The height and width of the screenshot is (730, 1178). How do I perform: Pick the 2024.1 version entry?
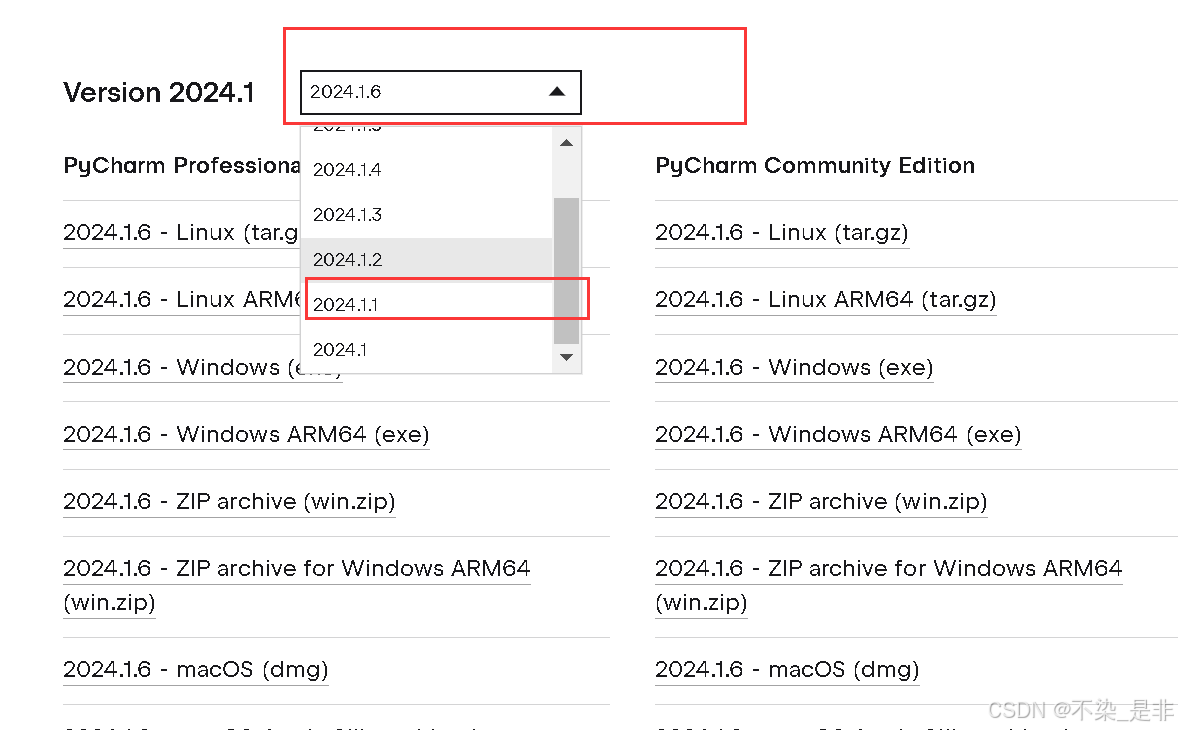(426, 349)
